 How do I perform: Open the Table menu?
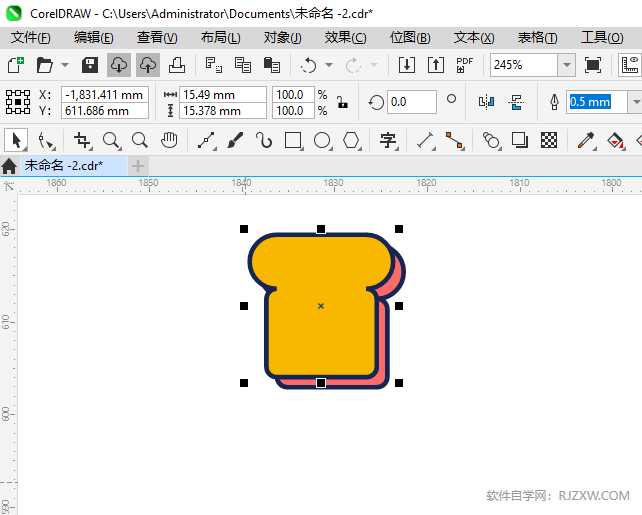point(537,38)
